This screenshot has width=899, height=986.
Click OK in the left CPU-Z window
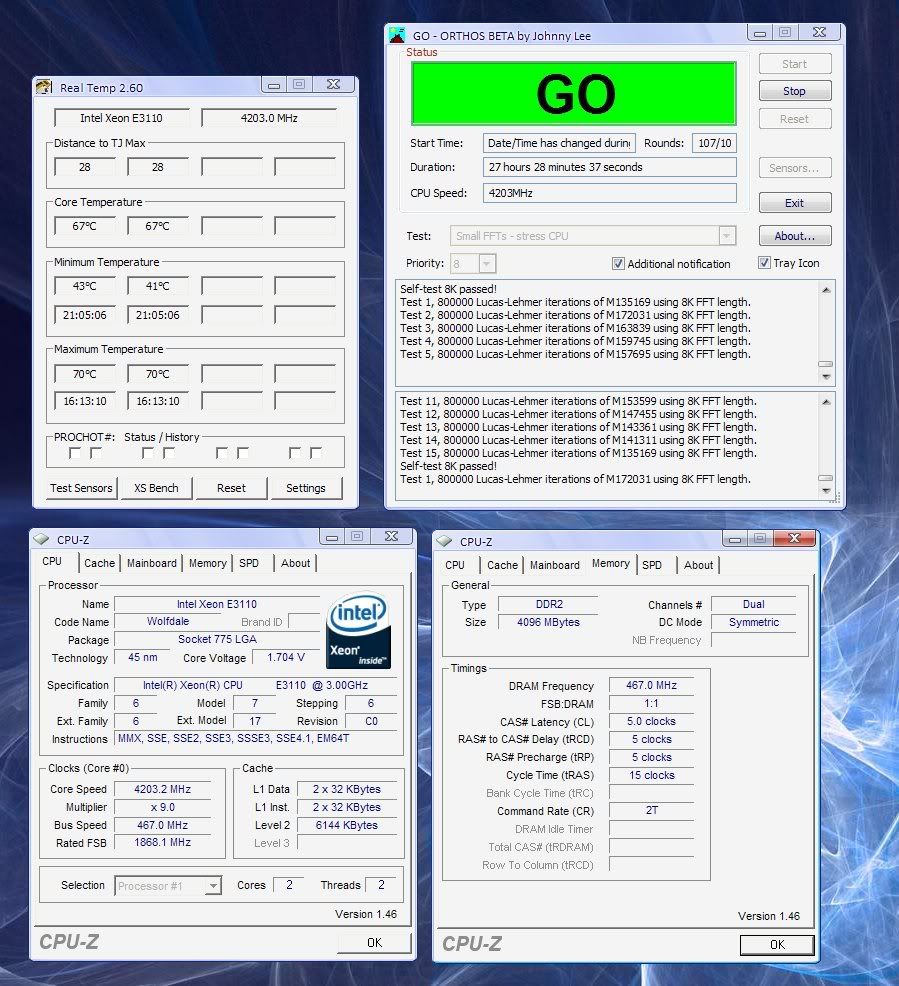click(x=375, y=942)
